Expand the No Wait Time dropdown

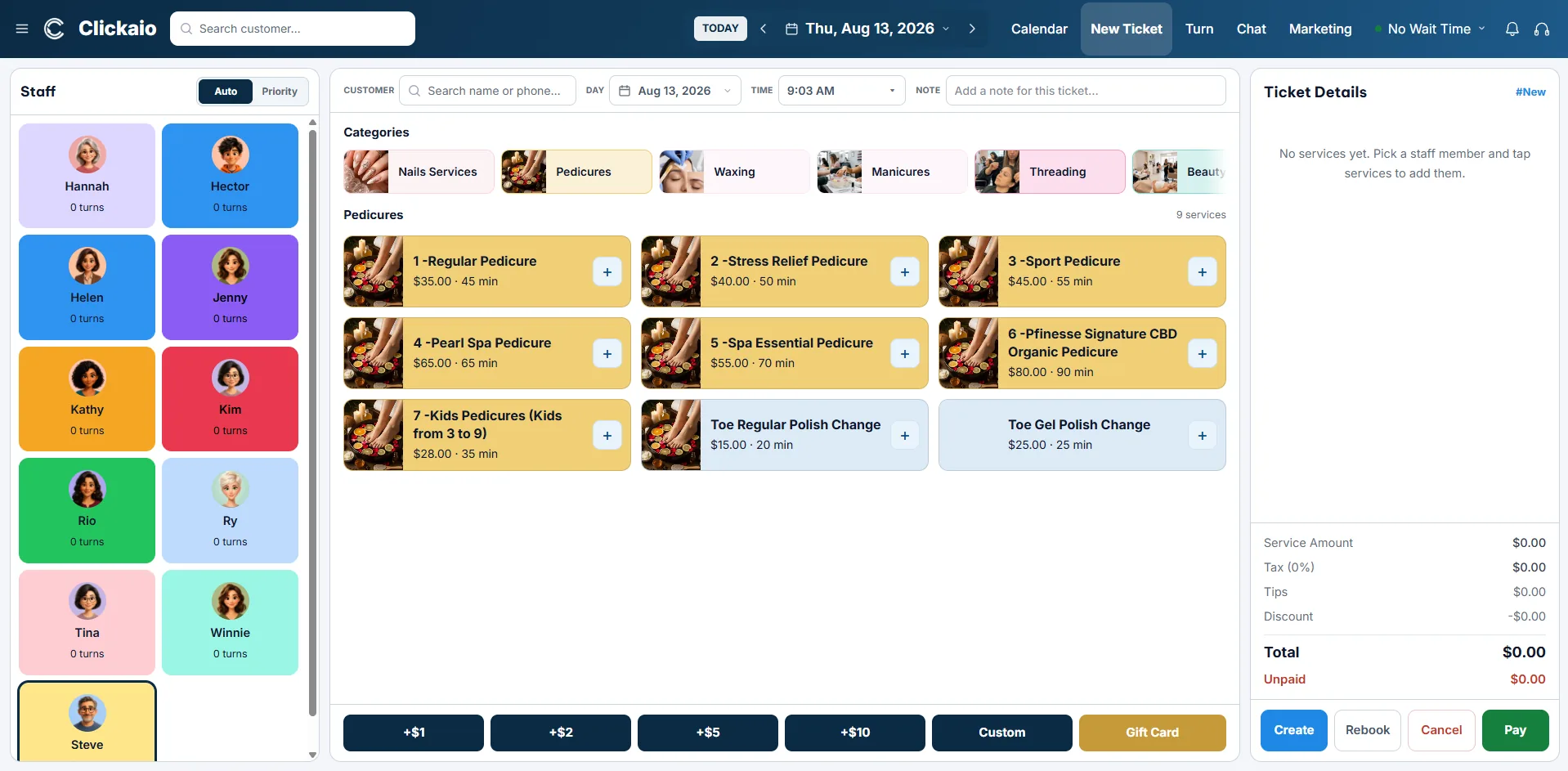click(x=1429, y=29)
